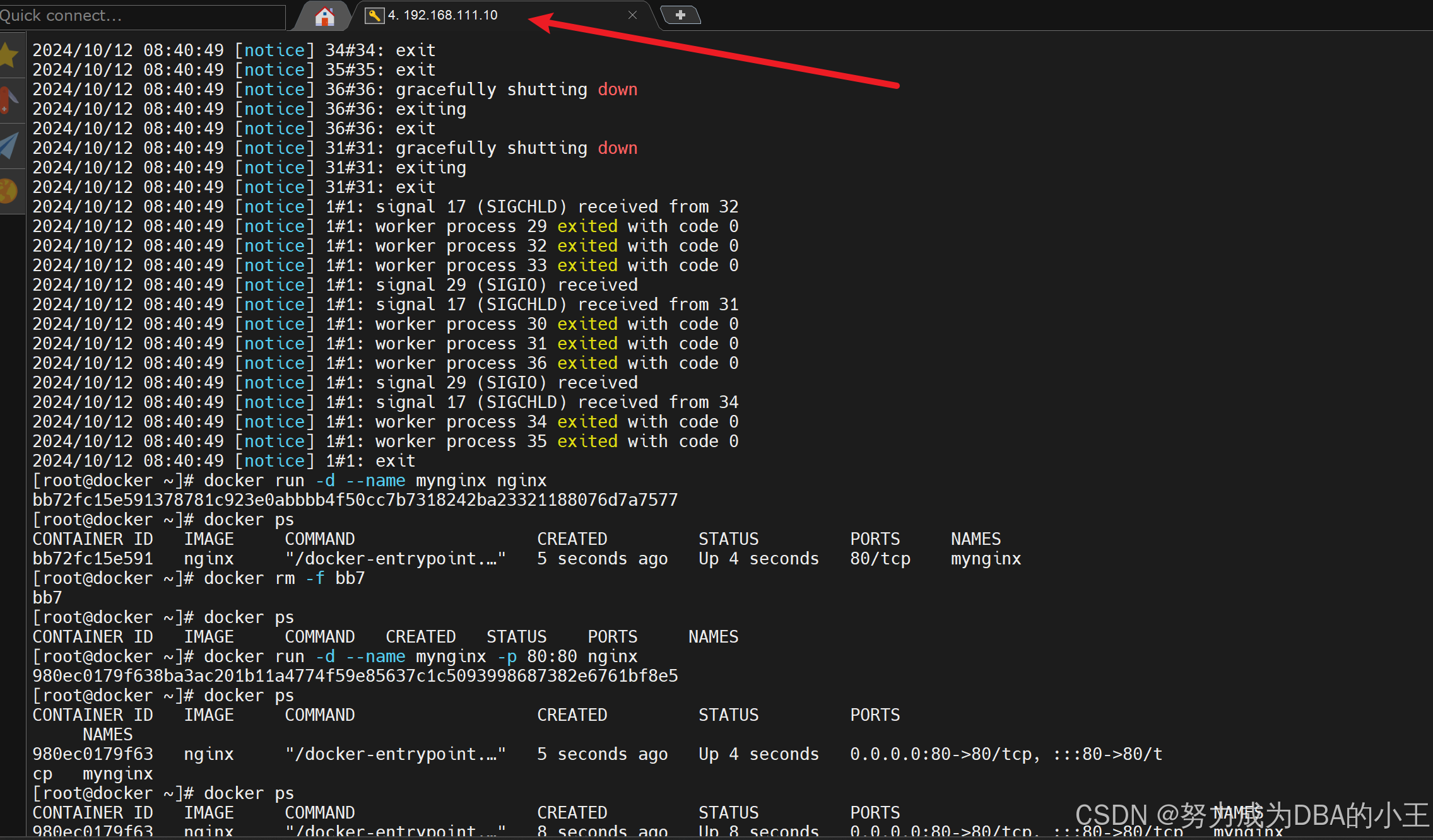The width and height of the screenshot is (1433, 840).
Task: Click the SSH key icon on session tab
Action: pos(374,16)
